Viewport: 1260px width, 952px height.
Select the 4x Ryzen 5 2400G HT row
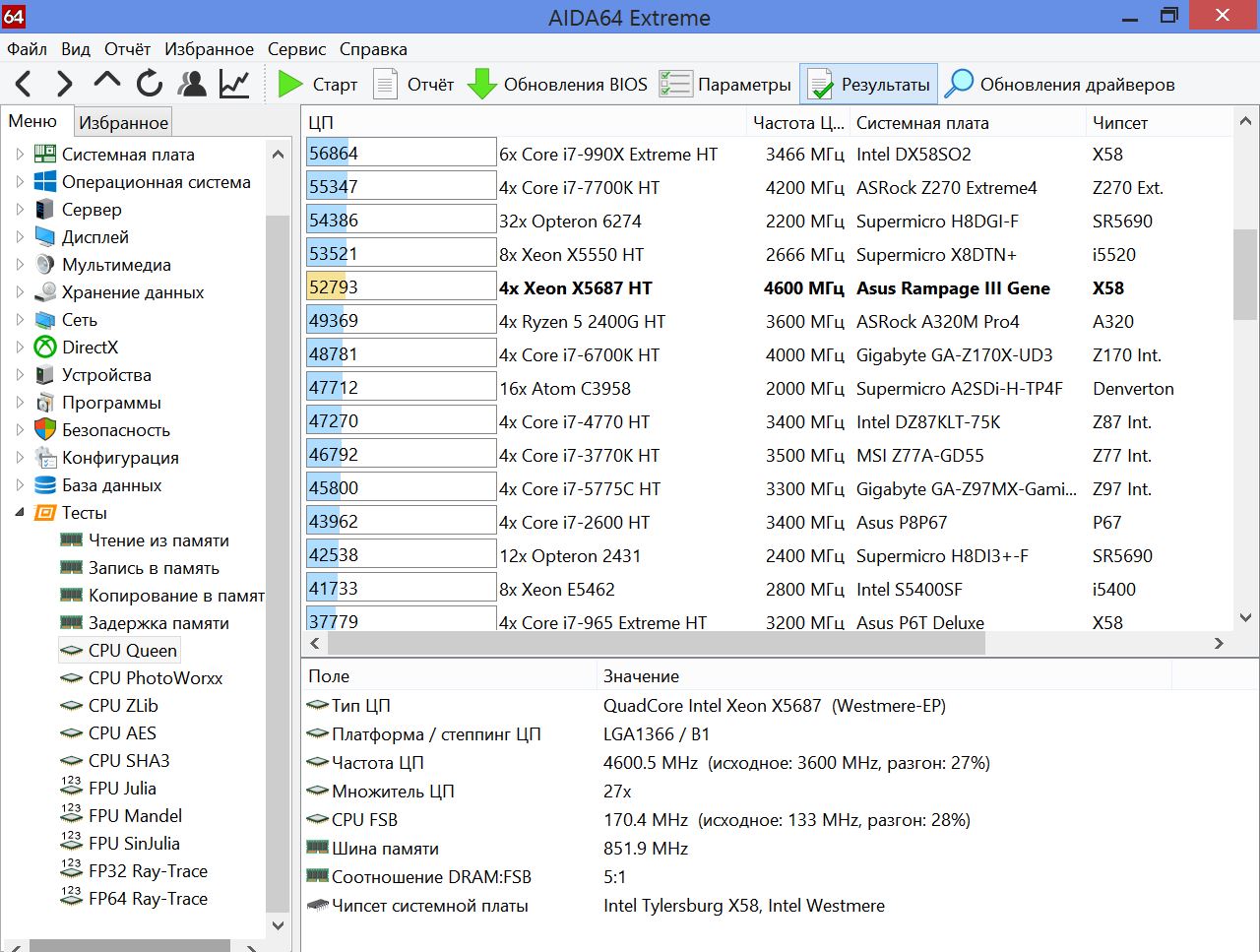click(767, 322)
